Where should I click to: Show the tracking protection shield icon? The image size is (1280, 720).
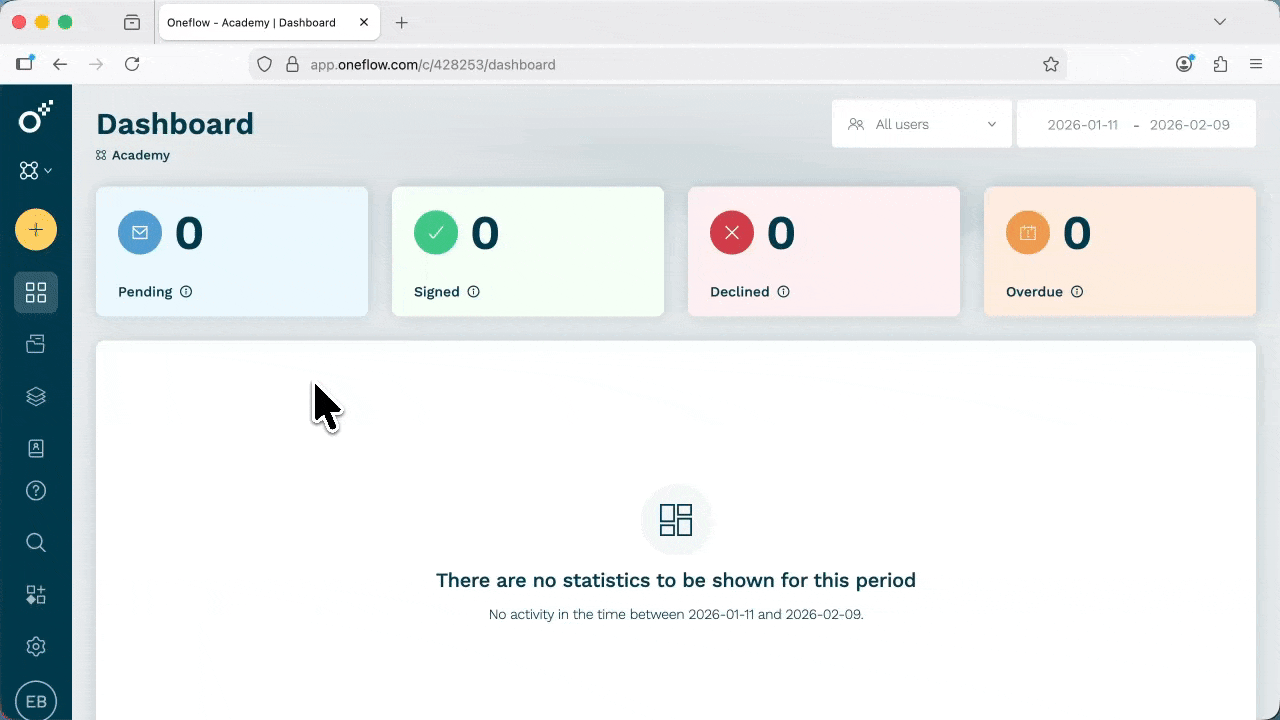[x=265, y=64]
